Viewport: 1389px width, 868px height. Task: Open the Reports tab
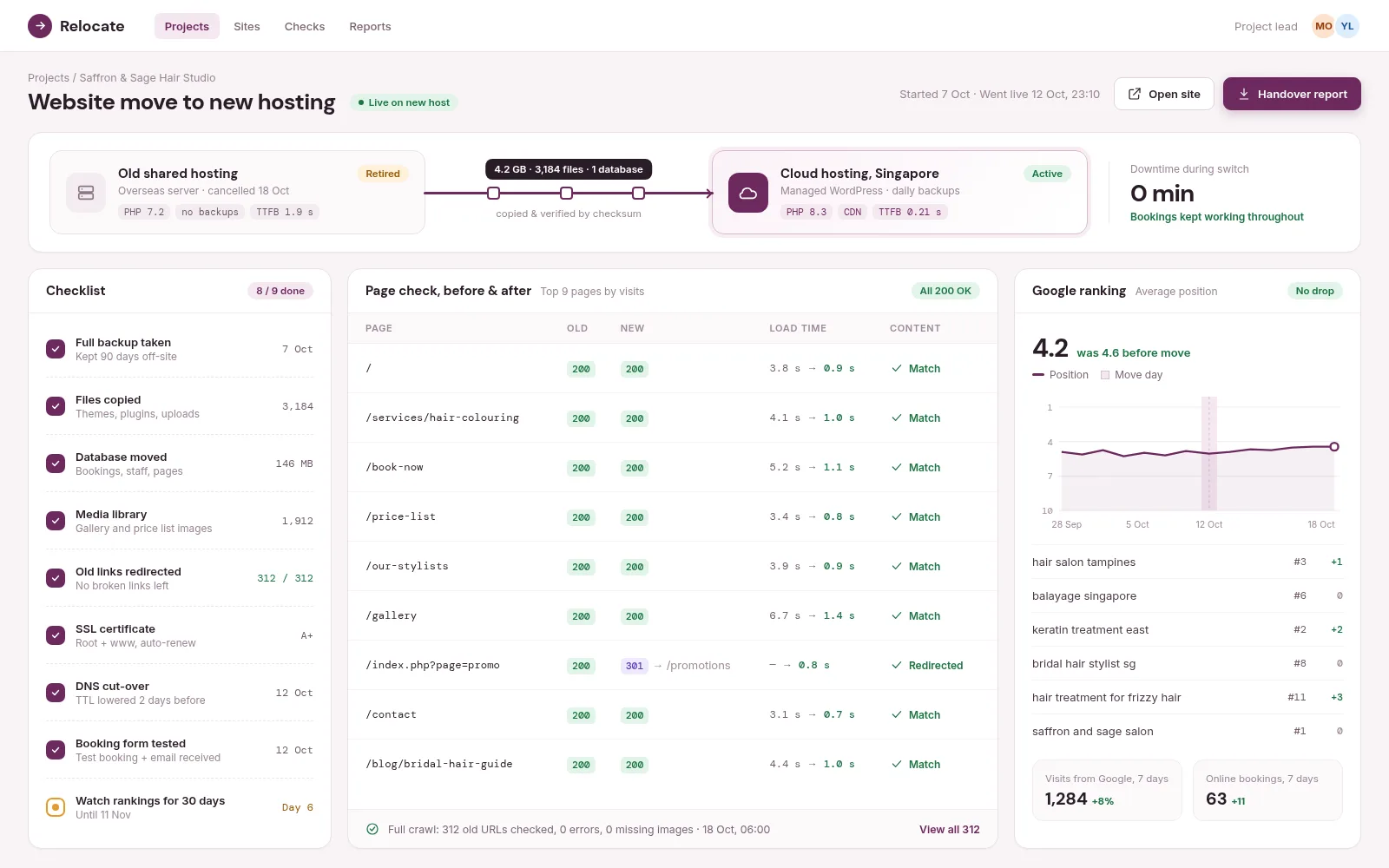[370, 26]
